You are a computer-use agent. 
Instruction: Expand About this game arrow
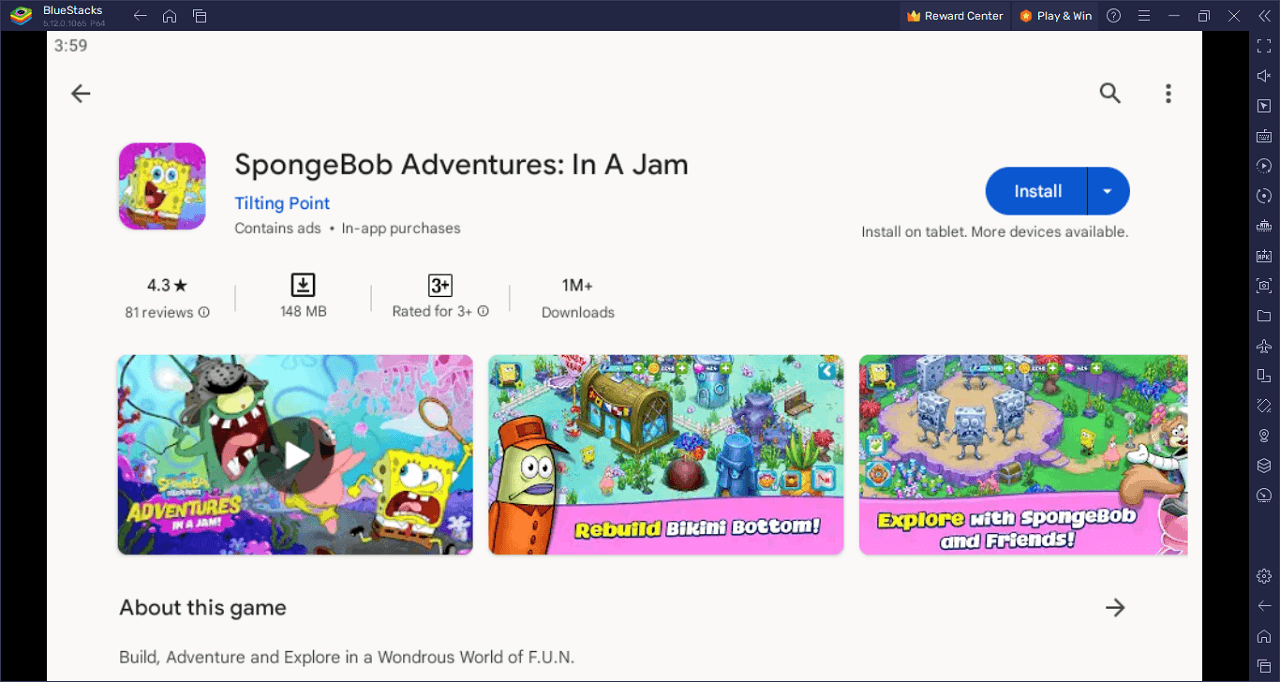(1115, 607)
